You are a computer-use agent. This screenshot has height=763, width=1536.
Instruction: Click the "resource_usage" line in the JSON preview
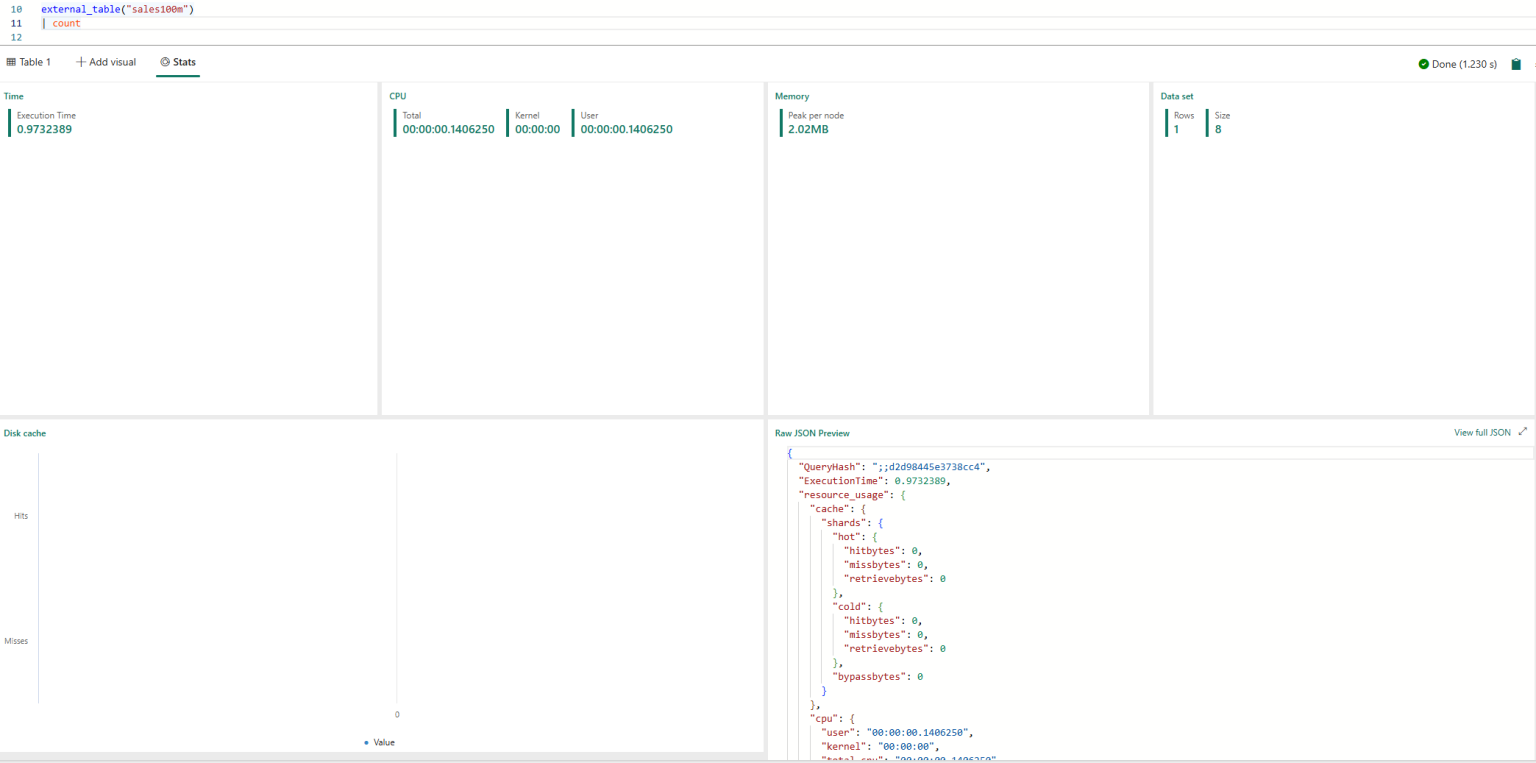click(x=851, y=495)
